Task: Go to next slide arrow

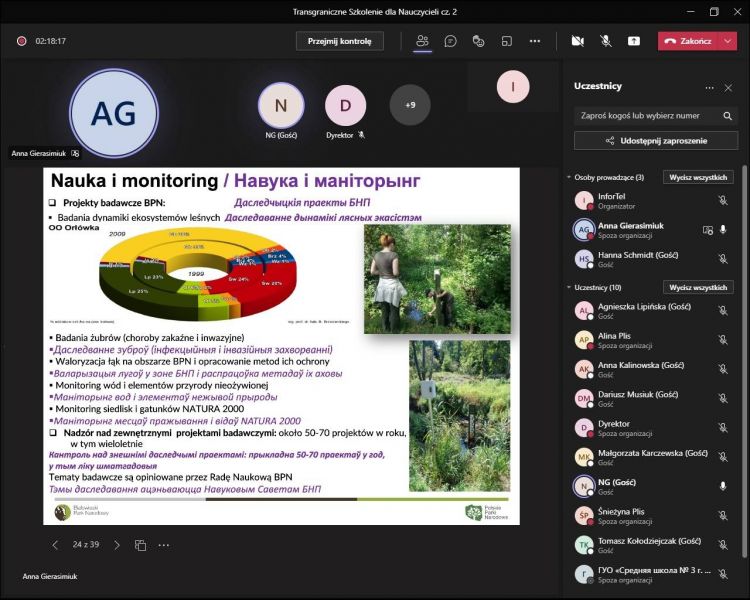Action: pyautogui.click(x=117, y=545)
